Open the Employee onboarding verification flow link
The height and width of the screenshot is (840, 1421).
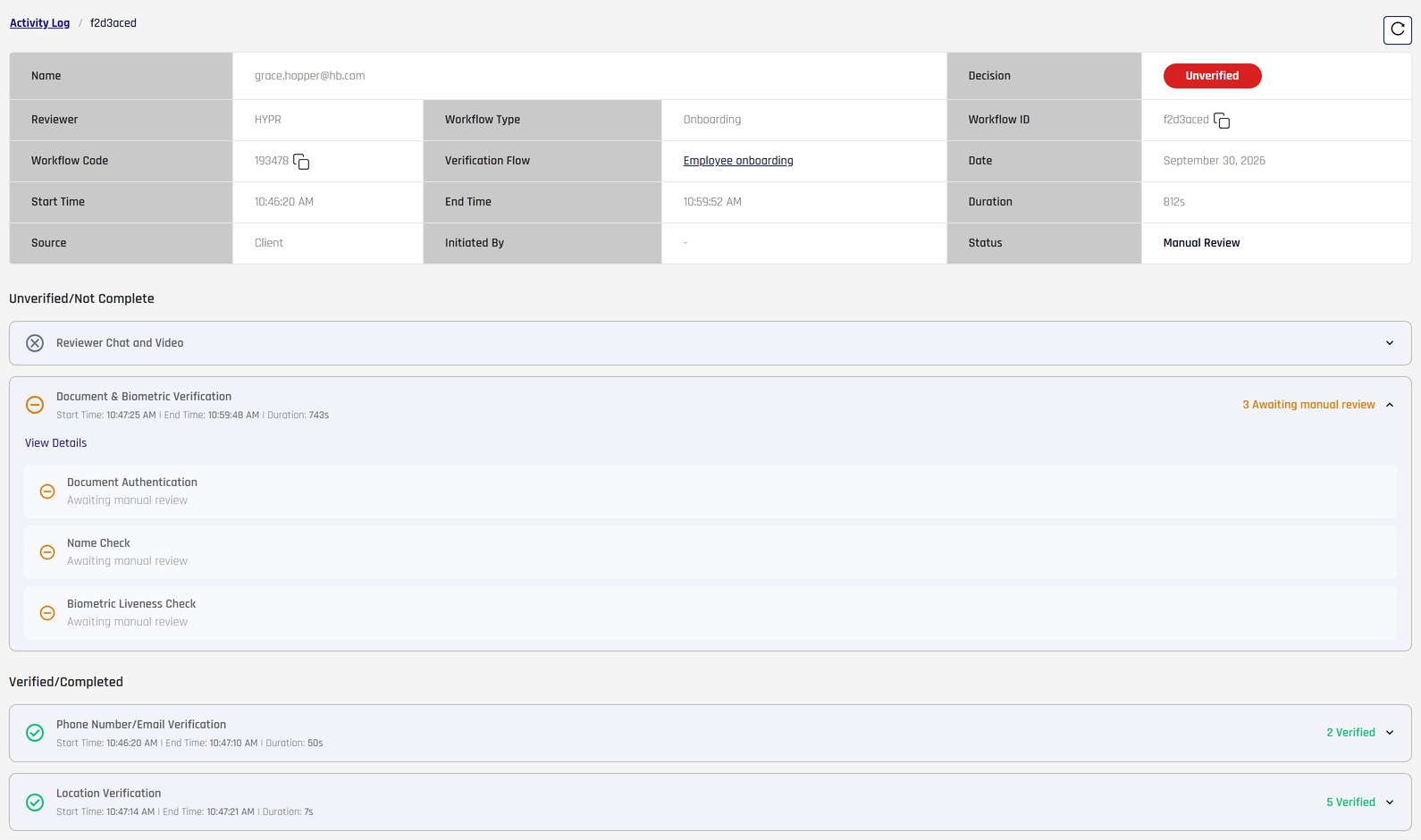coord(738,161)
